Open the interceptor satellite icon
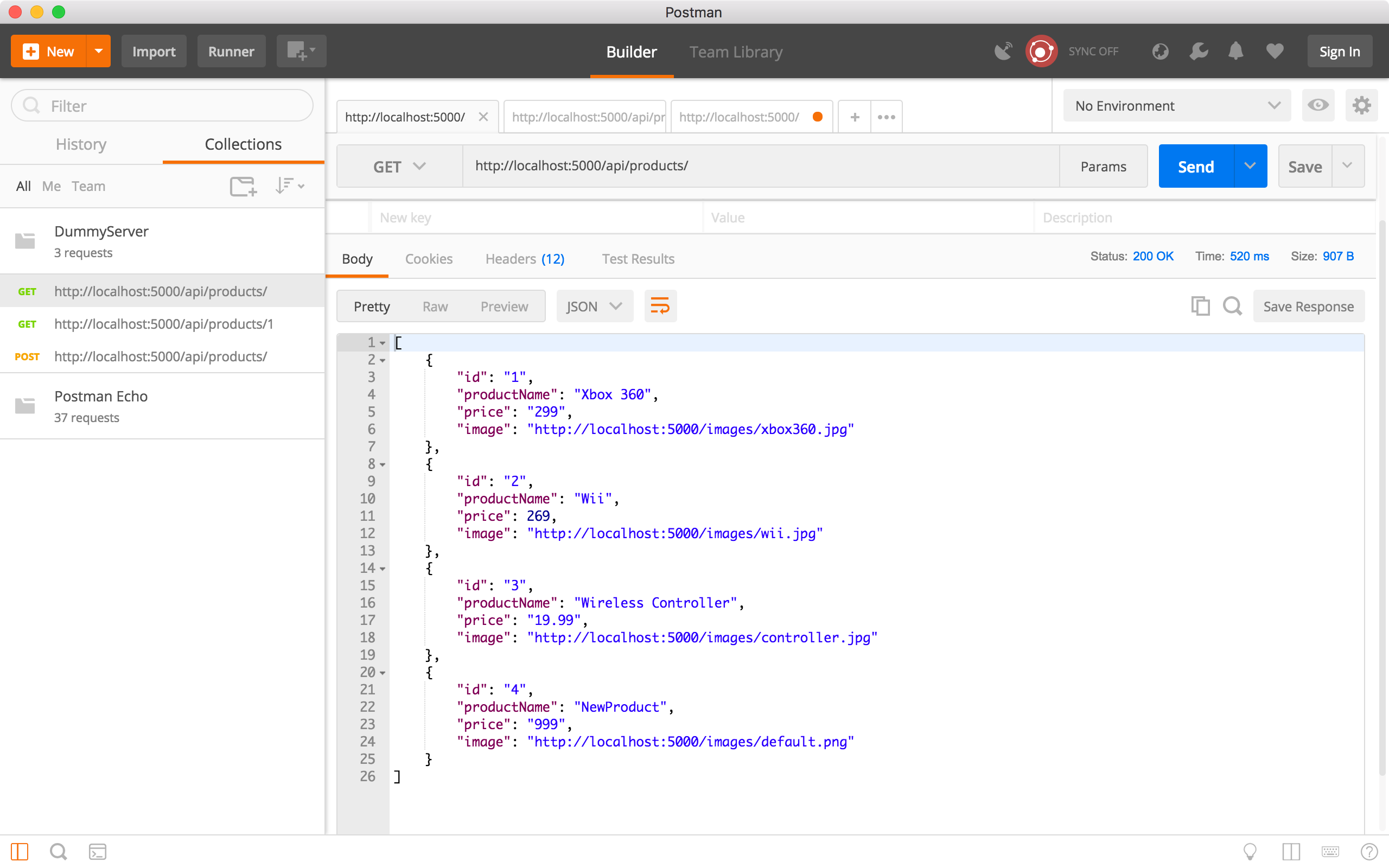This screenshot has width=1389, height=868. pyautogui.click(x=1003, y=52)
